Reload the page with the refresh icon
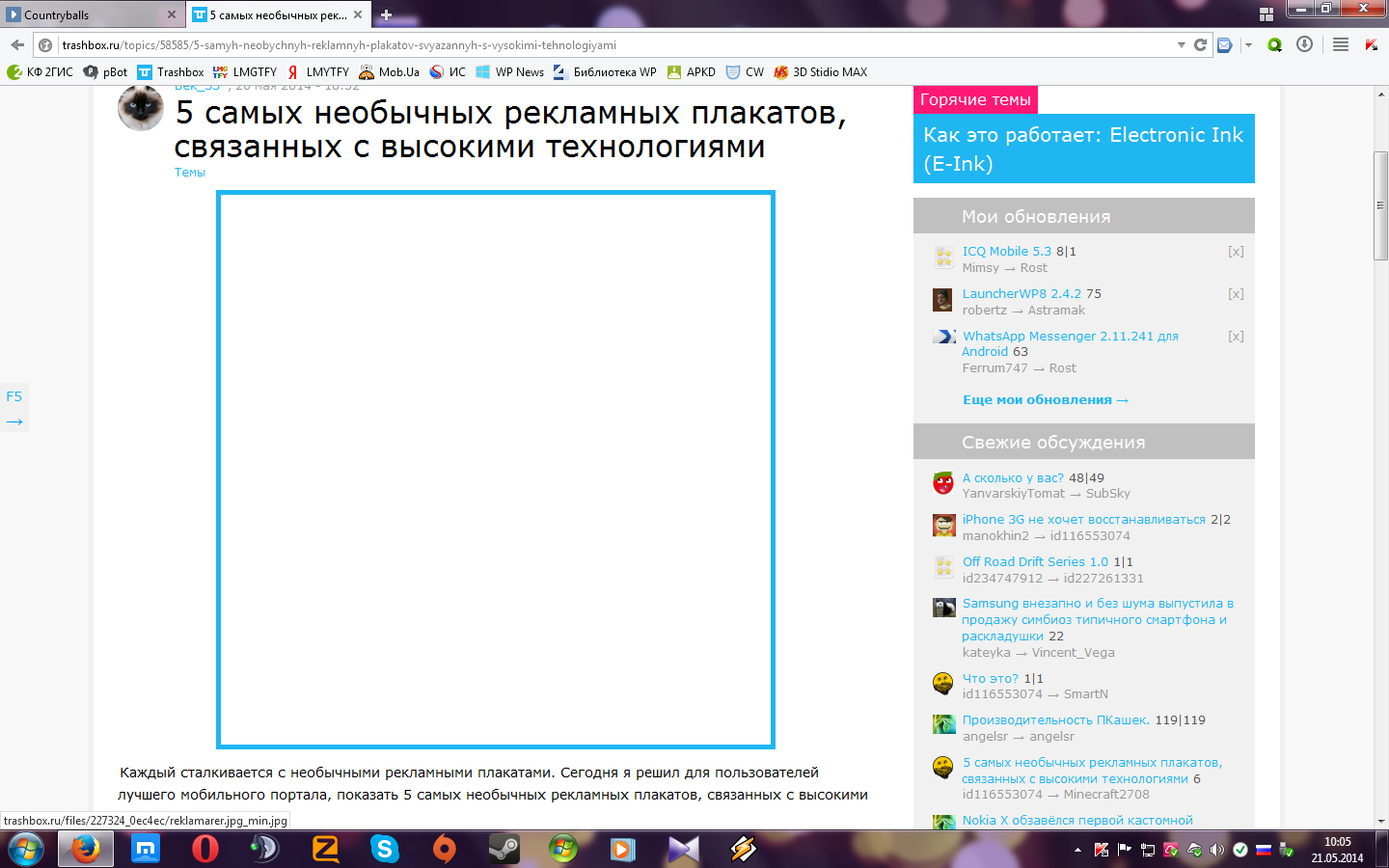The height and width of the screenshot is (868, 1389). pos(1201,44)
